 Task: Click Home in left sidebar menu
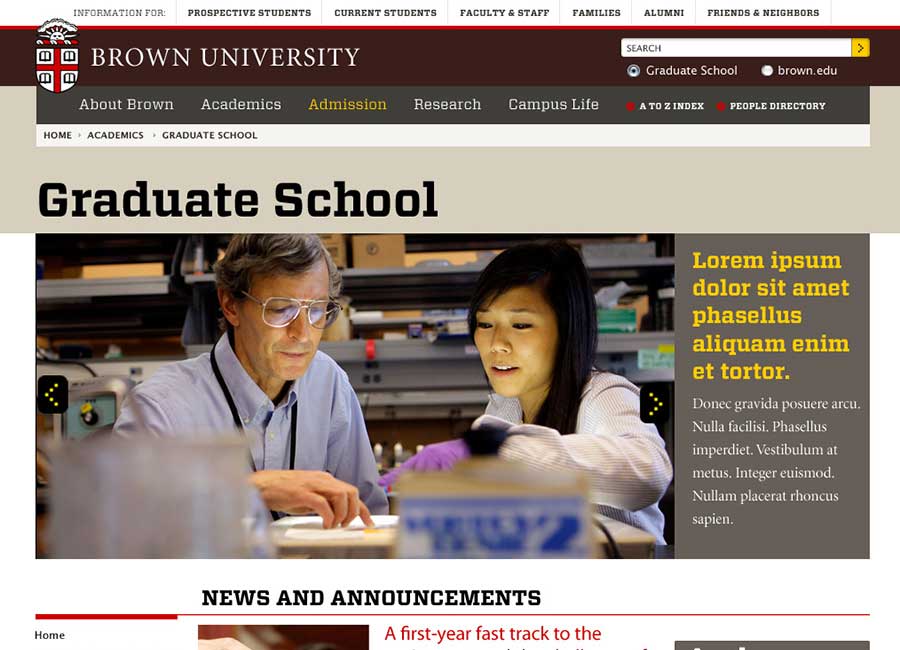pos(49,635)
